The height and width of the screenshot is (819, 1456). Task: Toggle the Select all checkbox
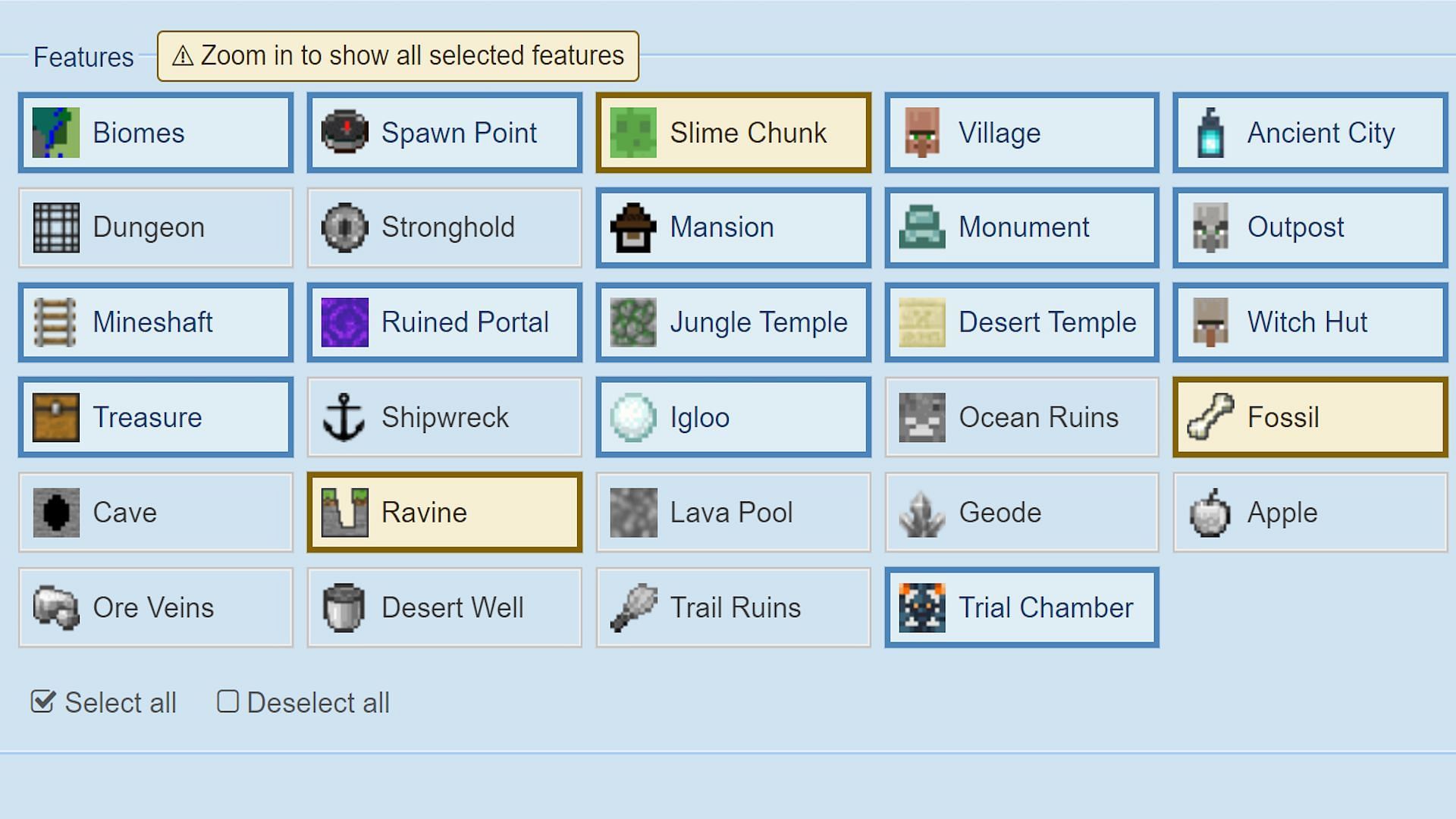click(x=45, y=702)
